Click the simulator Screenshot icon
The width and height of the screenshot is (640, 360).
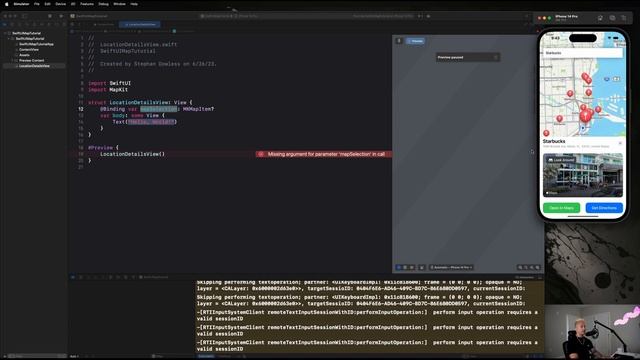point(612,18)
